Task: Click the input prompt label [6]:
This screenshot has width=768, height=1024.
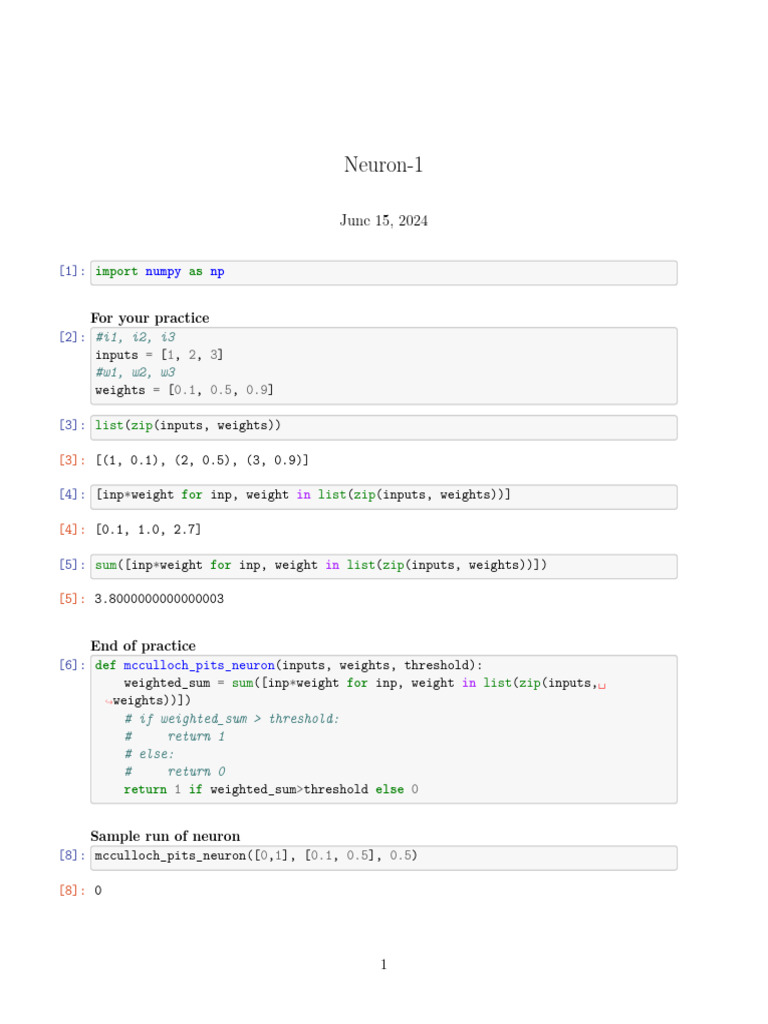Action: pyautogui.click(x=72, y=665)
